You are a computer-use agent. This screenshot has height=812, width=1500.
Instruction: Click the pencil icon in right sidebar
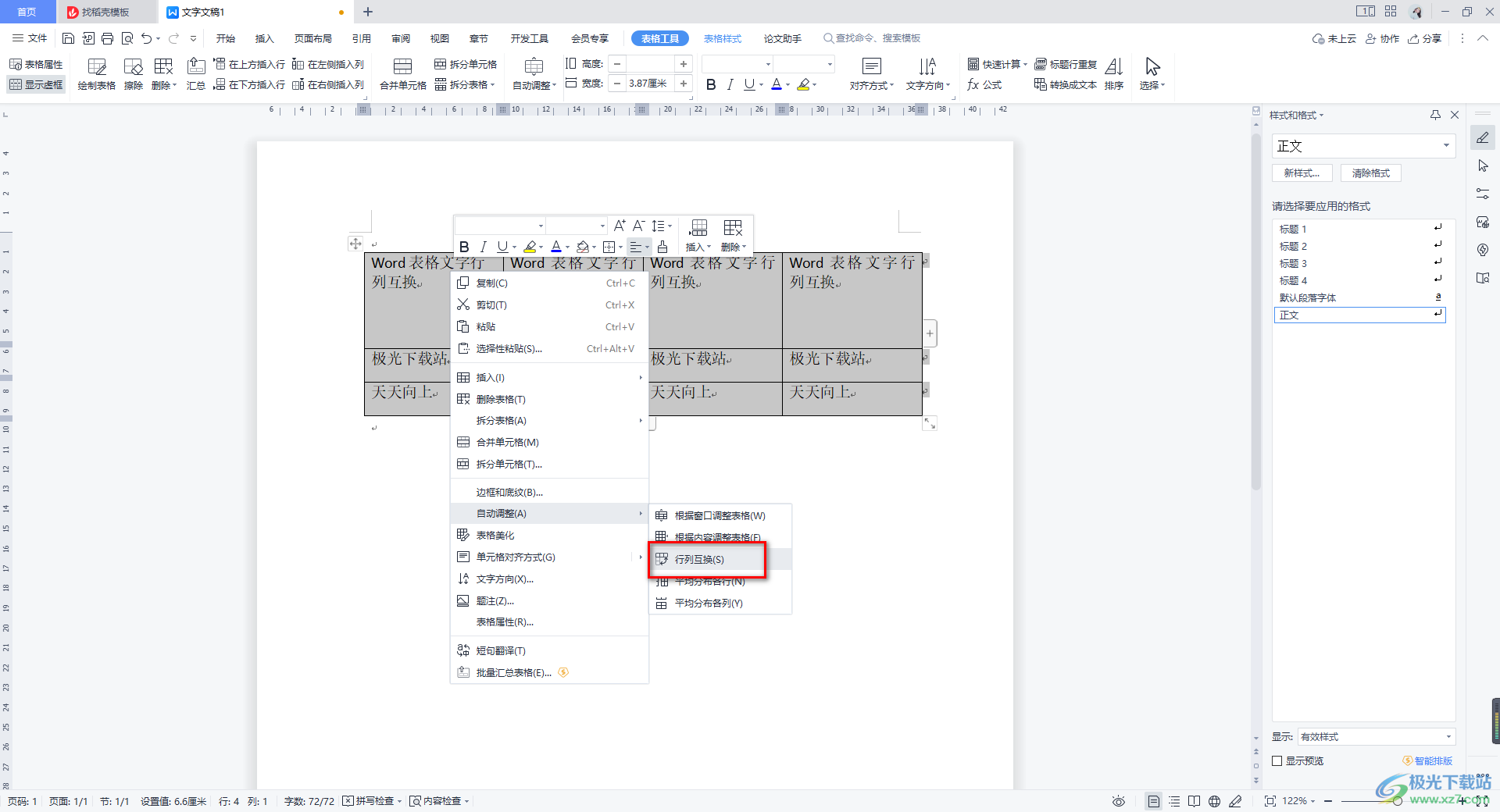(1483, 138)
